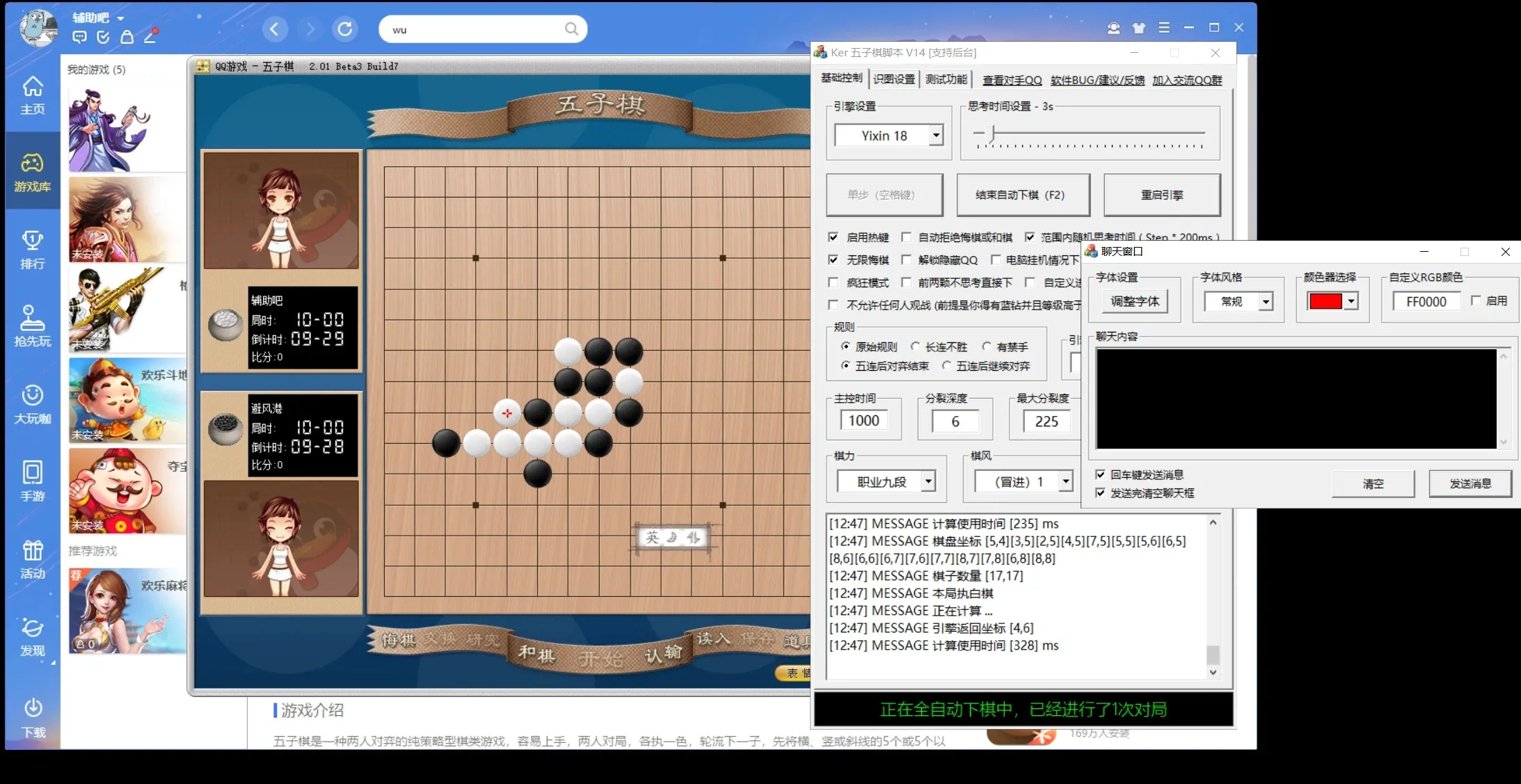Open the shopping bag icon under username

tap(127, 37)
